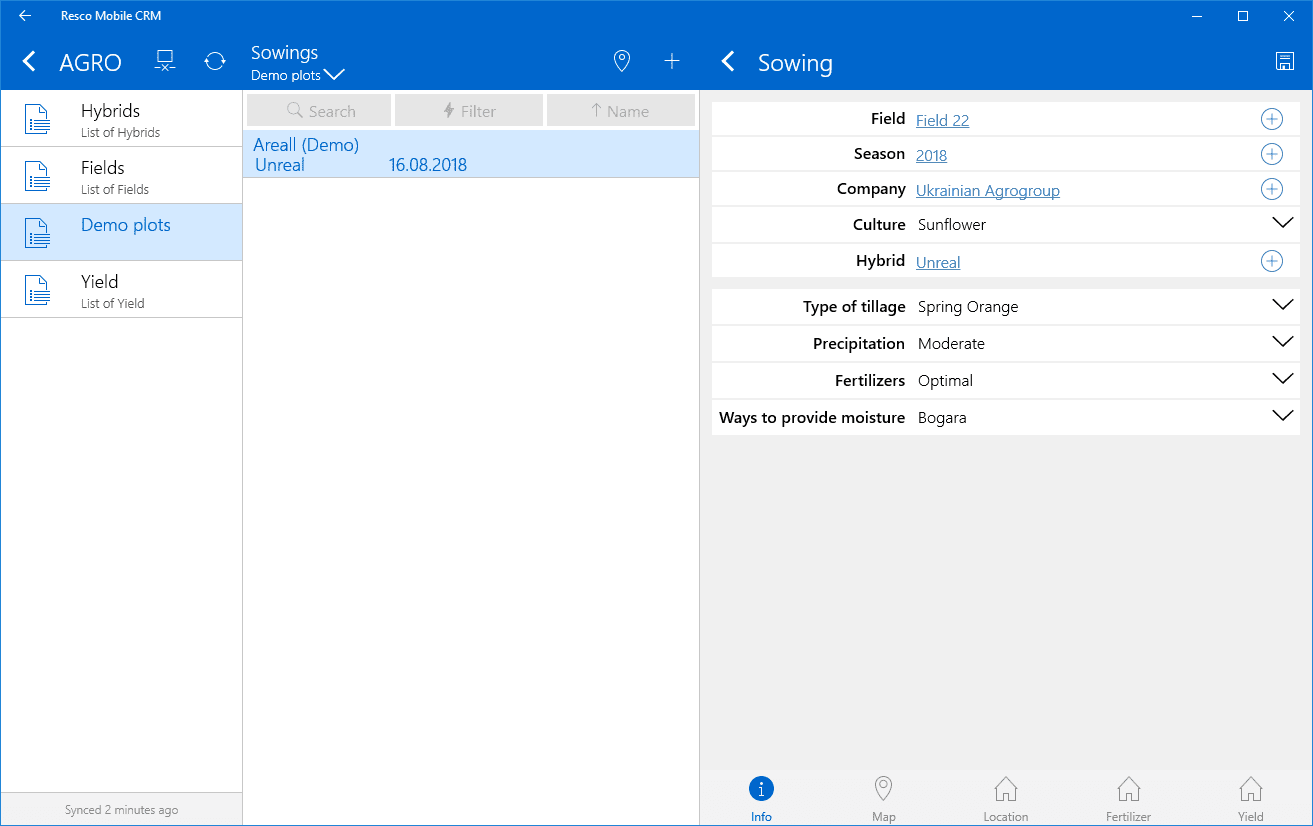Viewport: 1313px width, 826px height.
Task: Click the Synced 2 minutes ago status
Action: point(121,810)
